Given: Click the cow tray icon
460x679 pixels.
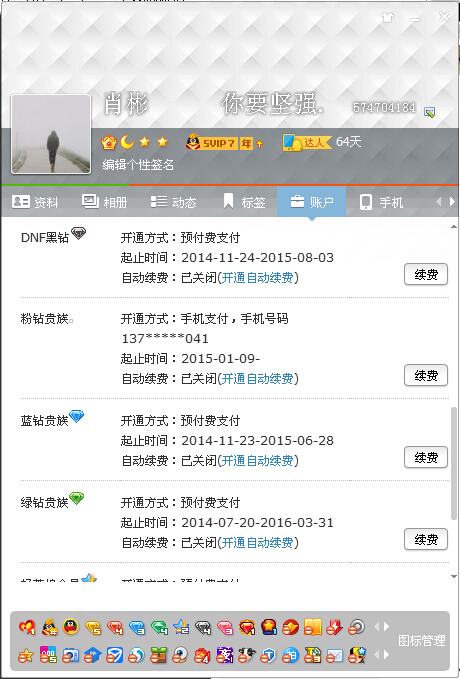Looking at the screenshot, I should (x=246, y=656).
